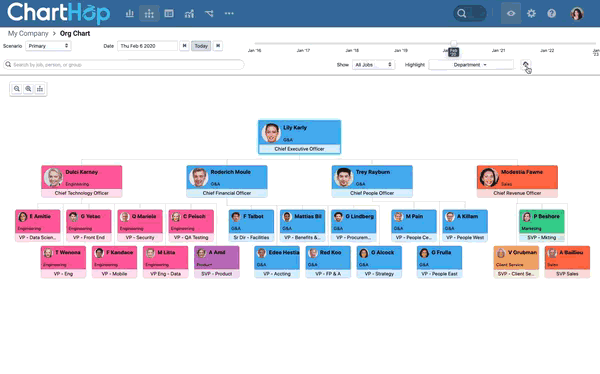Select Trey Rayburn Chief People Officer card

click(372, 181)
